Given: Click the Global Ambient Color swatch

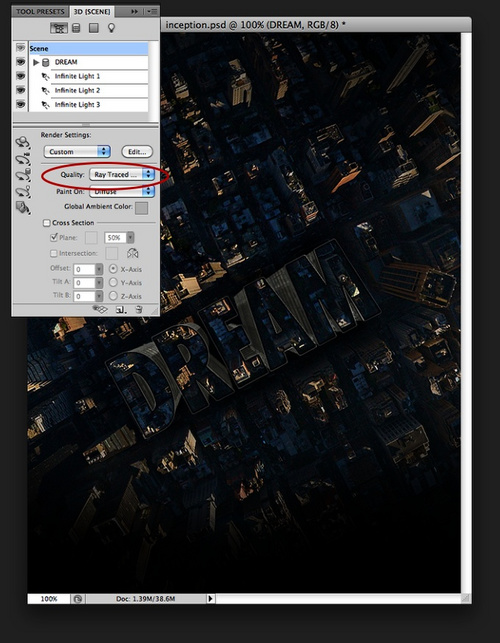Looking at the screenshot, I should point(142,208).
